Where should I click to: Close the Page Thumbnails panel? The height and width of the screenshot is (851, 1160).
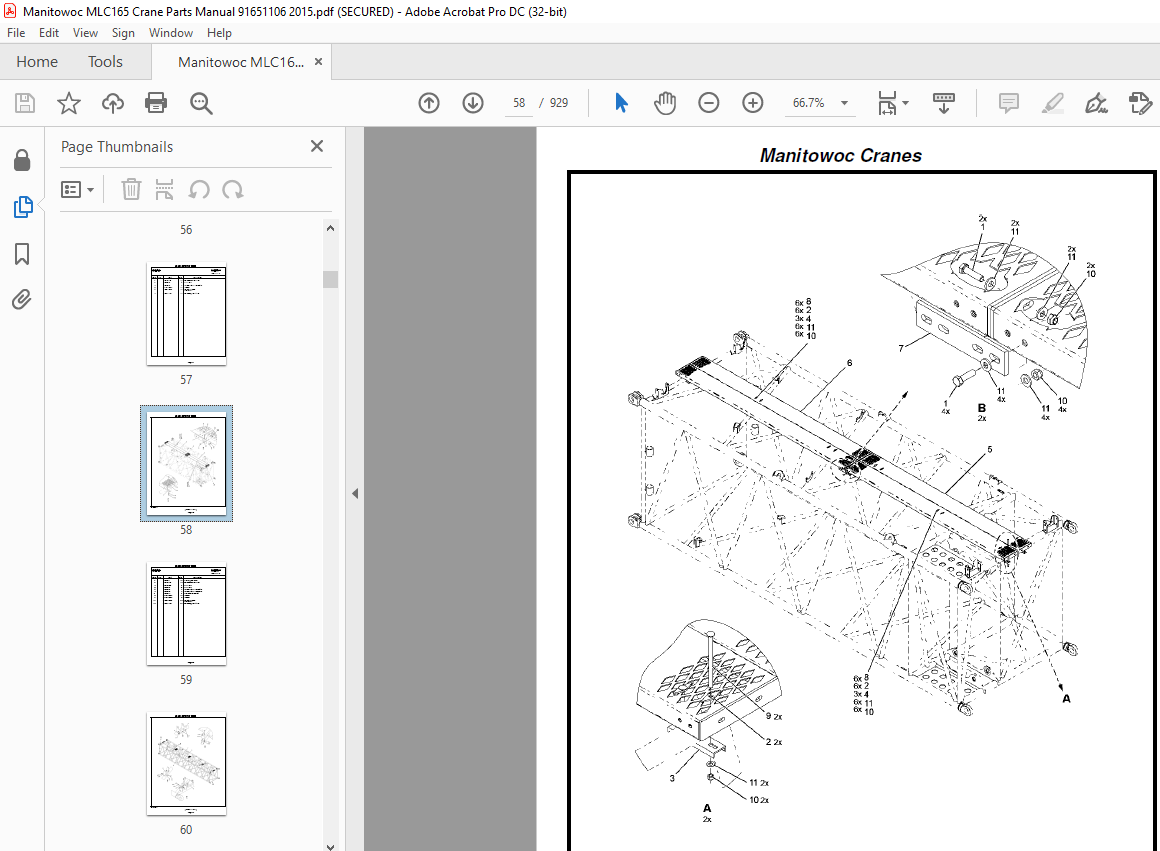317,146
